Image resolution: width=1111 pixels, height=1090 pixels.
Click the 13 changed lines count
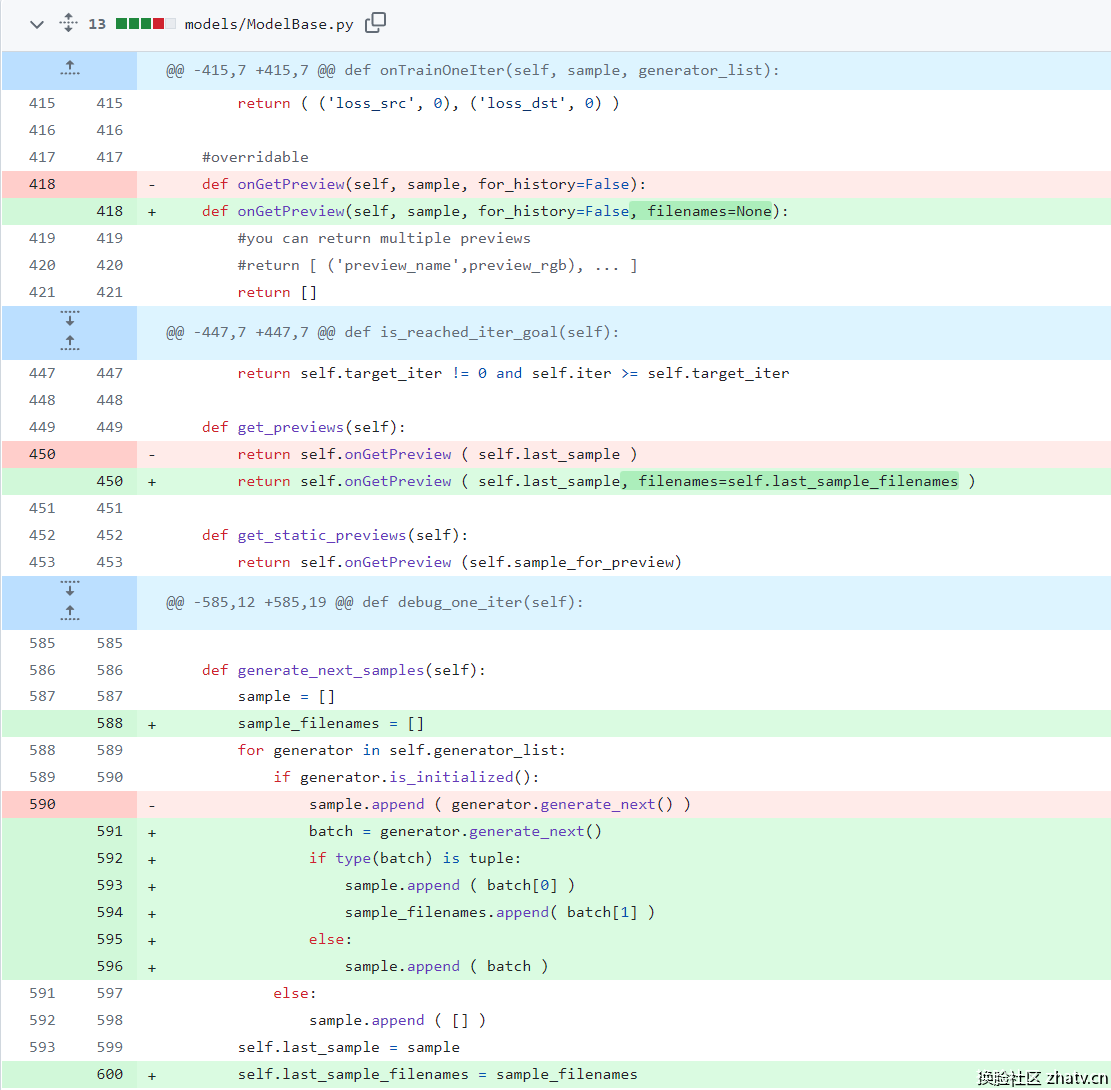[x=97, y=24]
